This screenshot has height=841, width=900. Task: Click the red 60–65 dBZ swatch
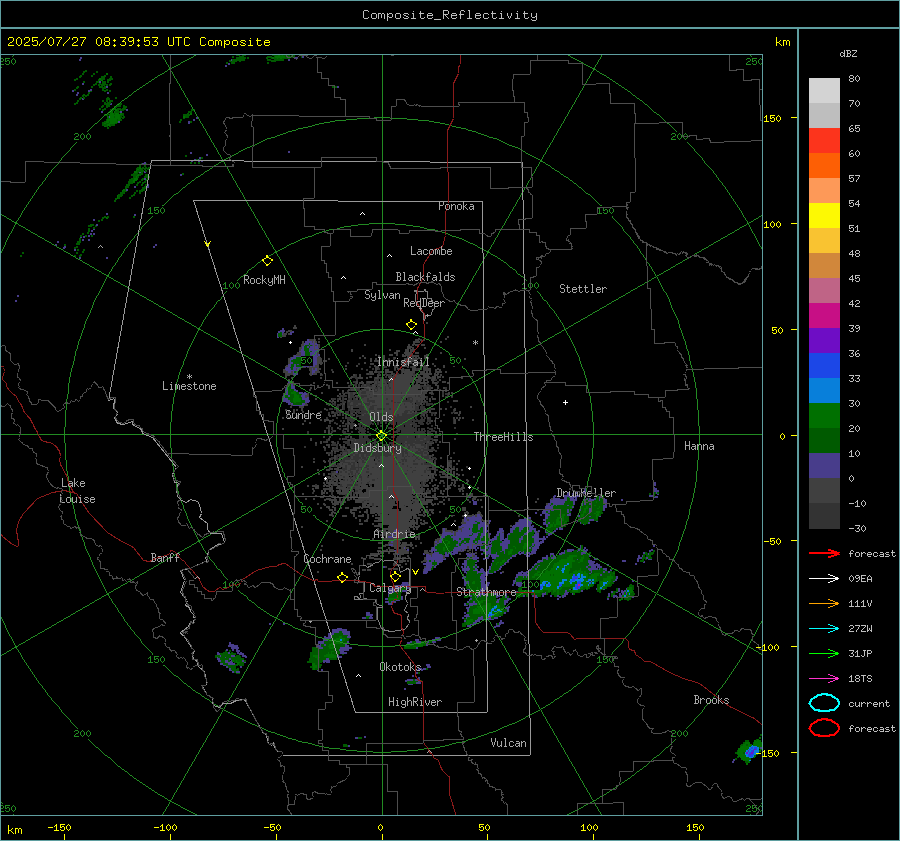click(x=824, y=141)
